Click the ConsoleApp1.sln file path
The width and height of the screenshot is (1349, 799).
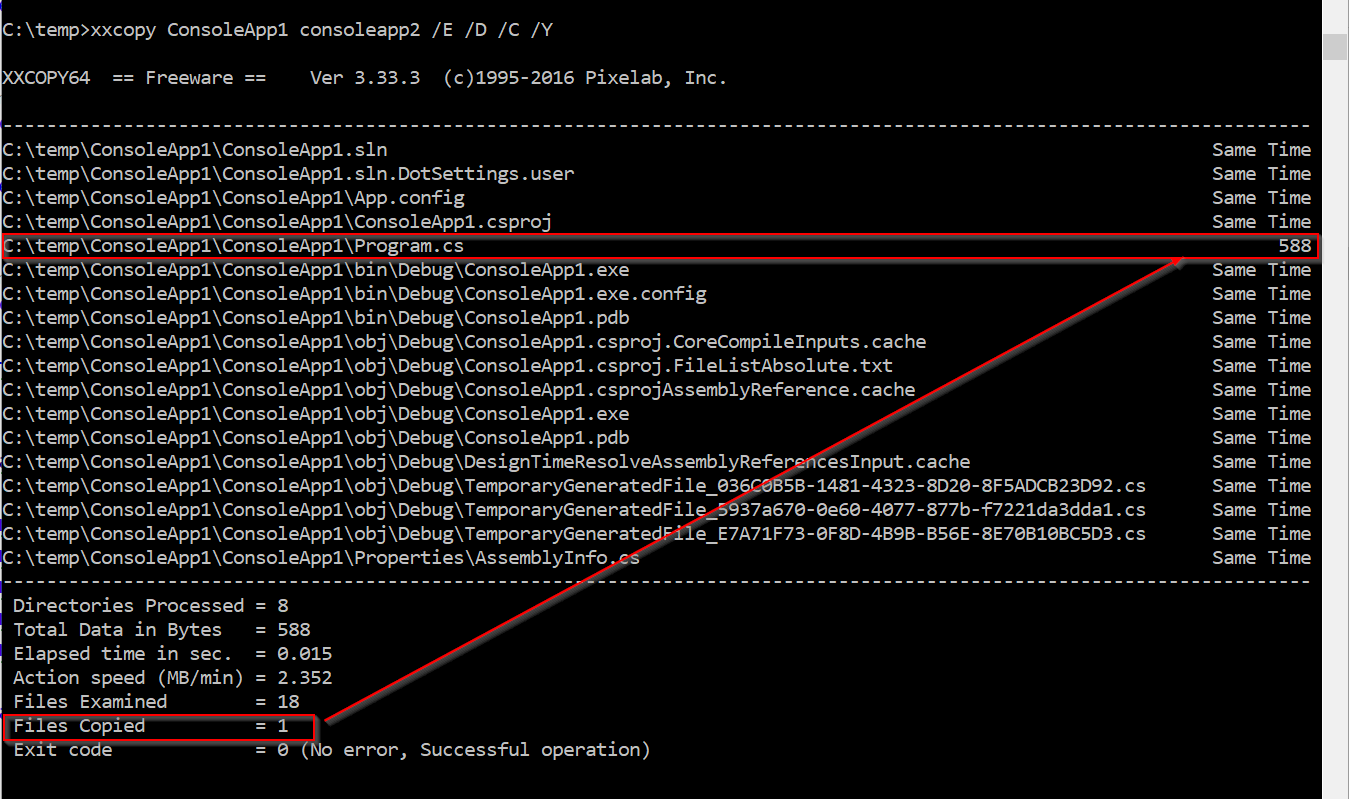[x=195, y=150]
